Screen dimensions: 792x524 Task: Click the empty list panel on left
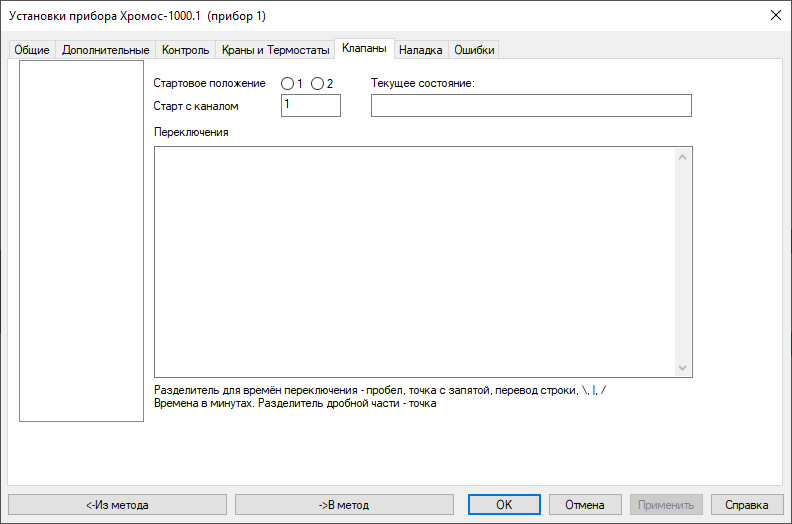81,241
